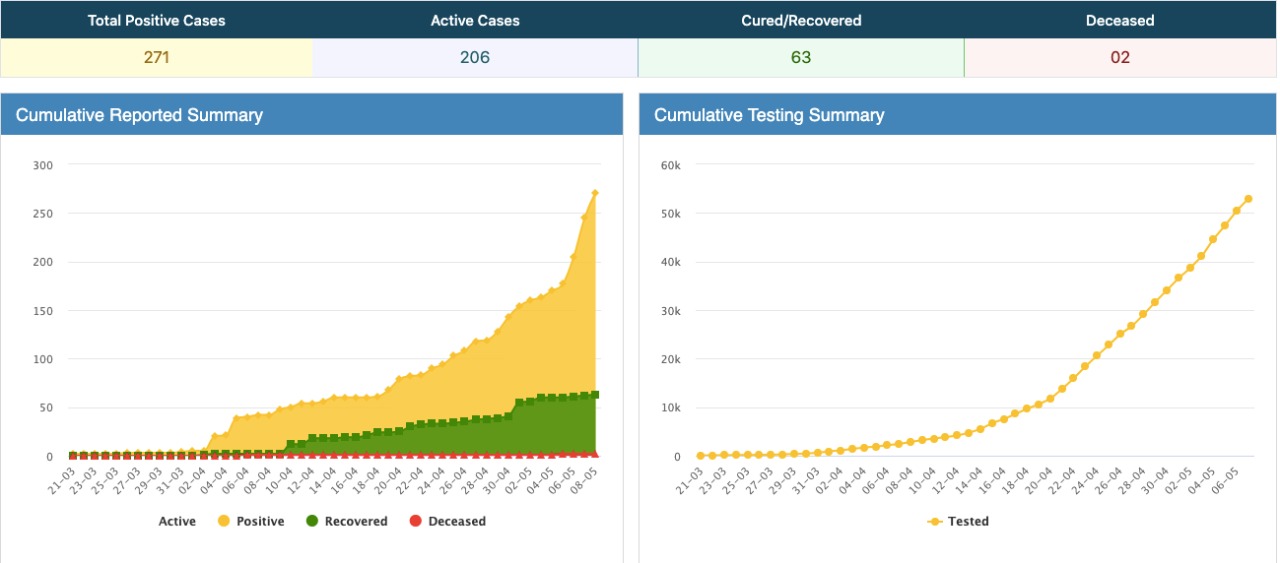Select the Active legend label
This screenshot has width=1280, height=563.
177,521
